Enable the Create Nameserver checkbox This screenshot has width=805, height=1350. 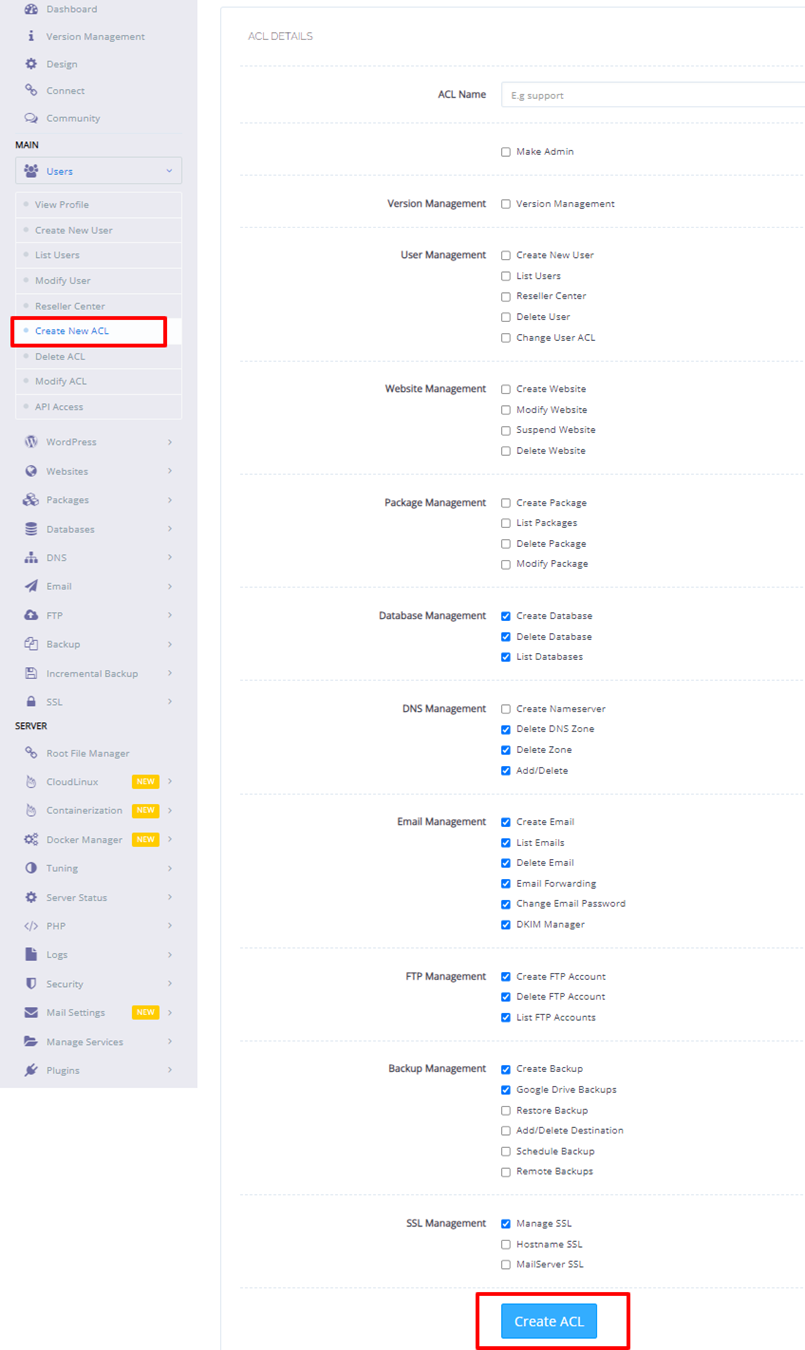[x=506, y=709]
